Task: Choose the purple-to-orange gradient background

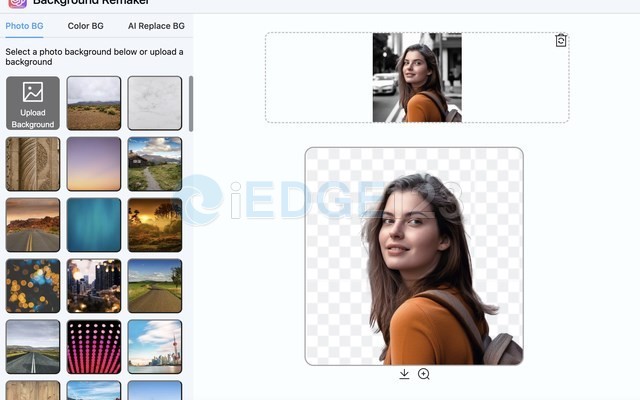Action: click(94, 164)
